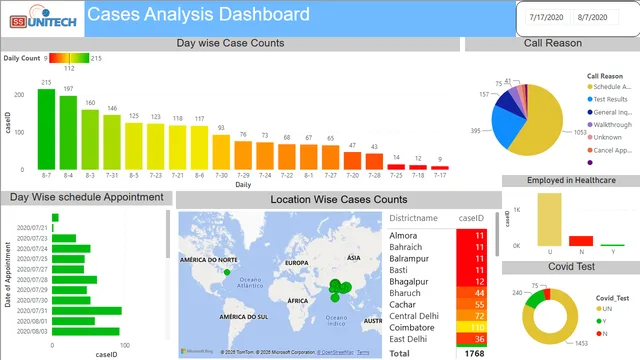
Task: Click the Day Wise schedule Appointment title
Action: (x=87, y=197)
